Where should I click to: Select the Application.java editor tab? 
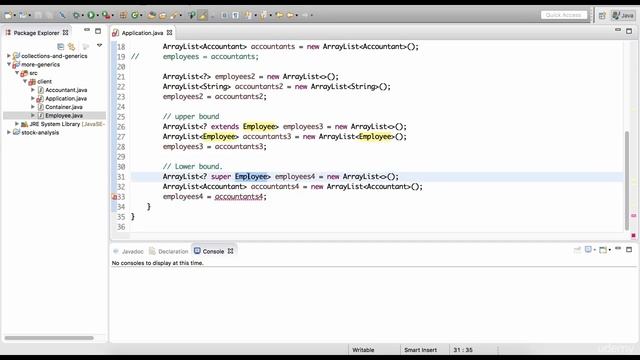pyautogui.click(x=142, y=33)
